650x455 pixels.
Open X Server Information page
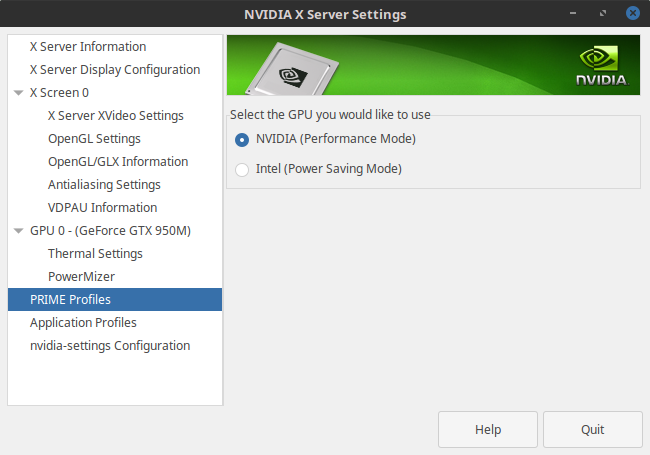[88, 47]
